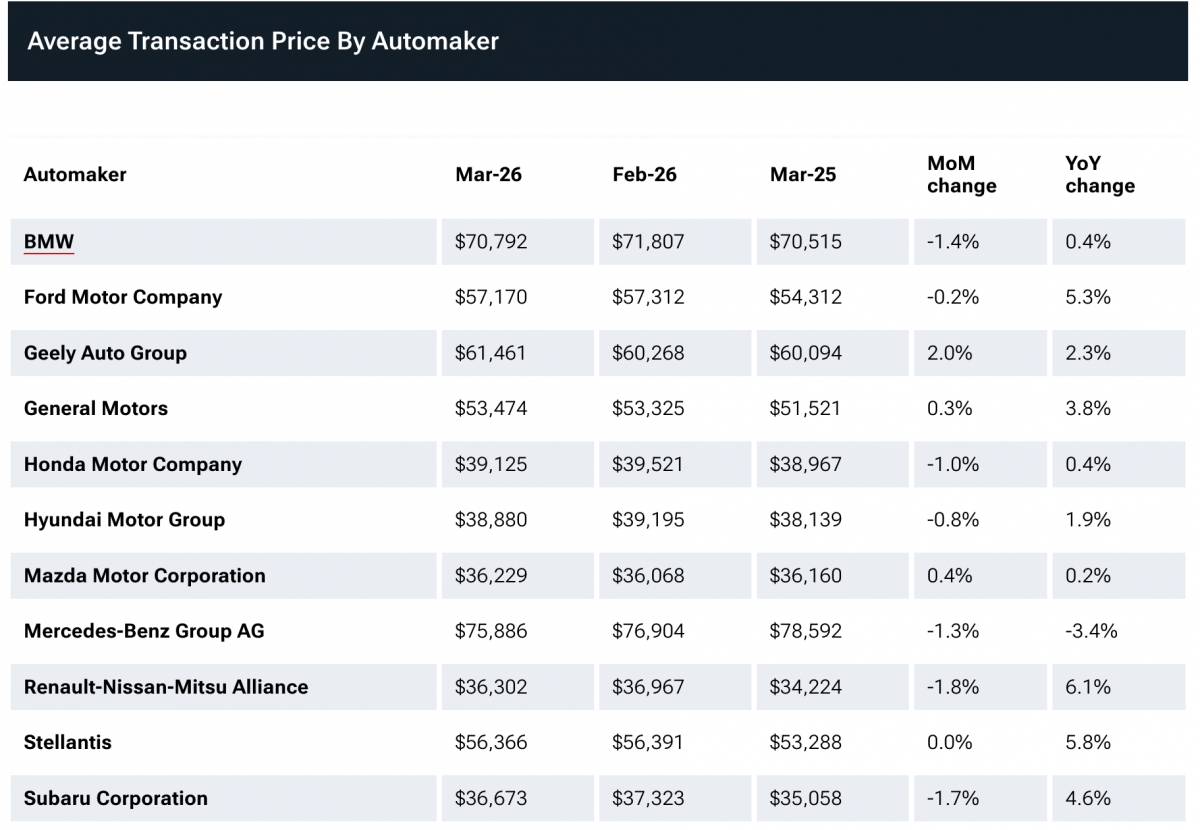Click the Average Transaction Price By Automaker title
Viewport: 1200px width, 830px height.
[x=262, y=41]
